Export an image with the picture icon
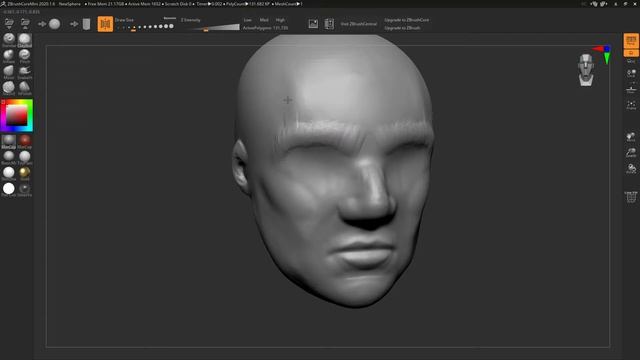 tap(313, 24)
